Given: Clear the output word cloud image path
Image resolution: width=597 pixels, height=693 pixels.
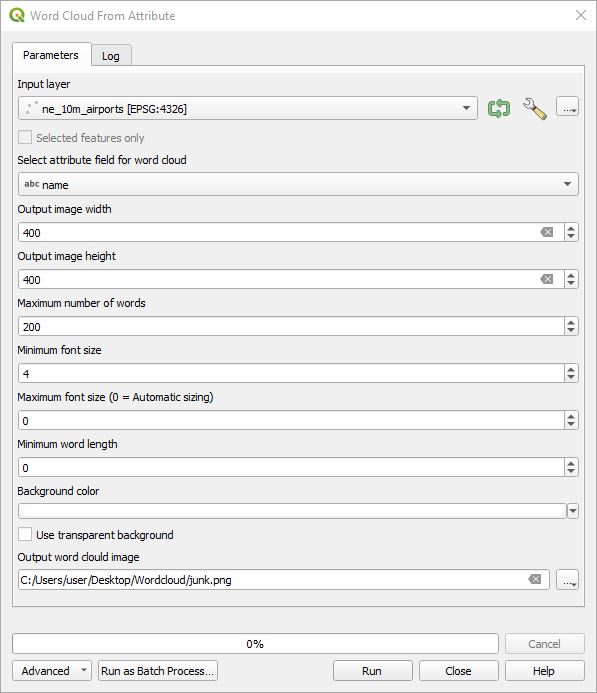Looking at the screenshot, I should [535, 579].
